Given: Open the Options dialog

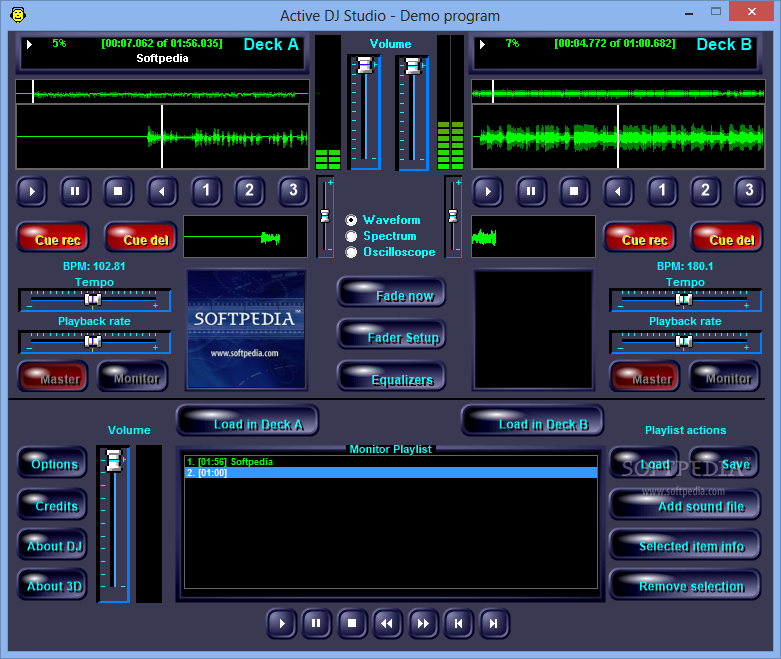Looking at the screenshot, I should tap(52, 462).
